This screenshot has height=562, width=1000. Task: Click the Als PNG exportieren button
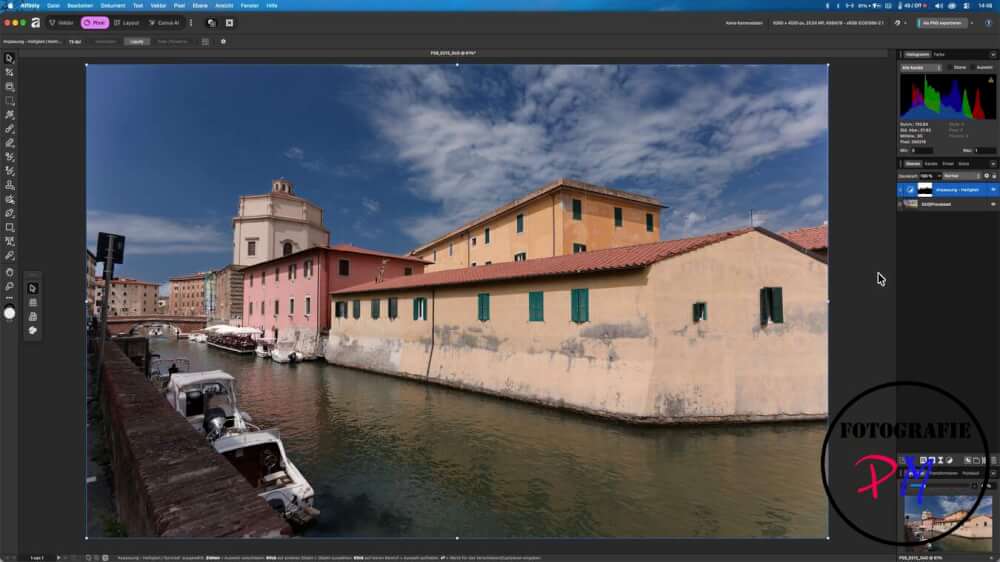click(941, 23)
